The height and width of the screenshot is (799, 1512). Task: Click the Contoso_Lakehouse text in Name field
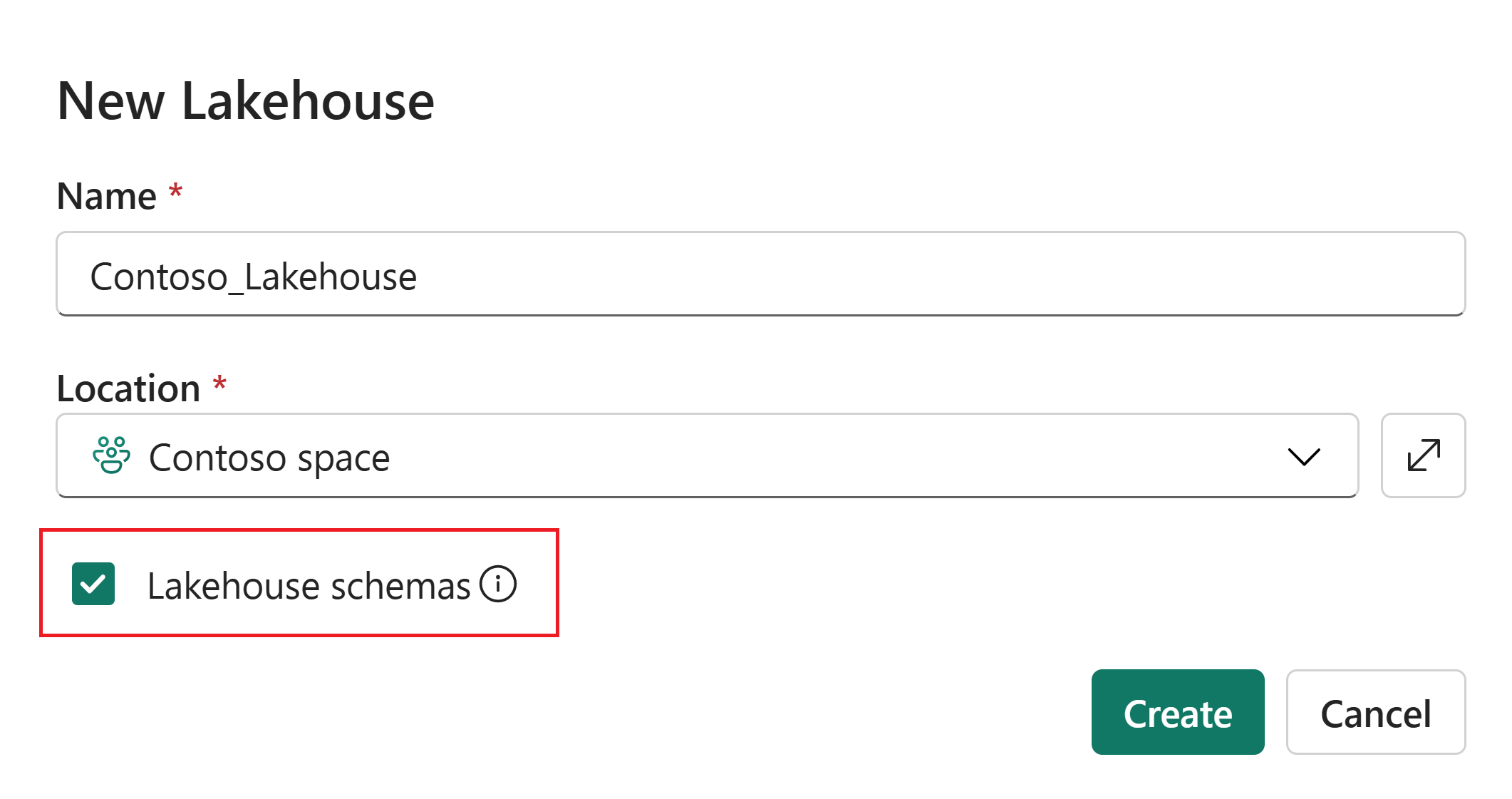(253, 277)
